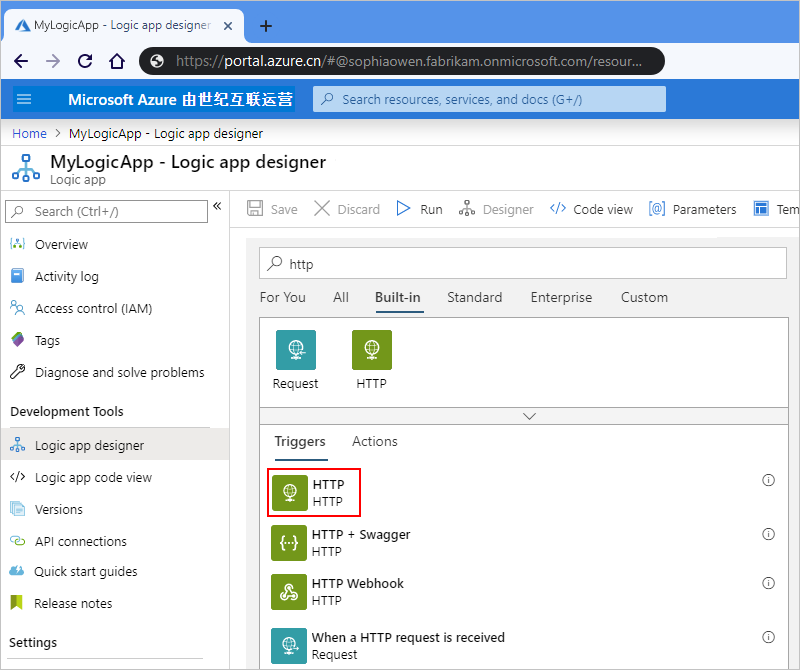This screenshot has height=670, width=800.
Task: Switch to the Enterprise tab
Action: [561, 297]
